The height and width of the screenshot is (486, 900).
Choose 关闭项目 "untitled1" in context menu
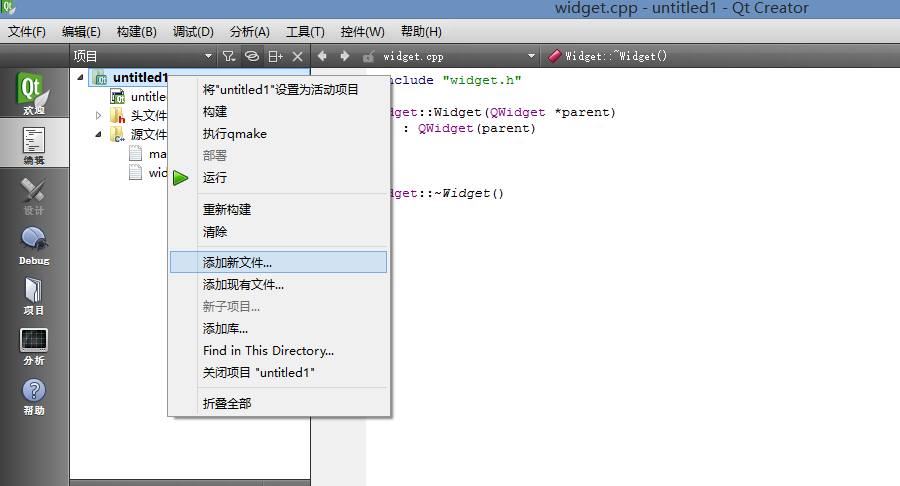point(278,373)
